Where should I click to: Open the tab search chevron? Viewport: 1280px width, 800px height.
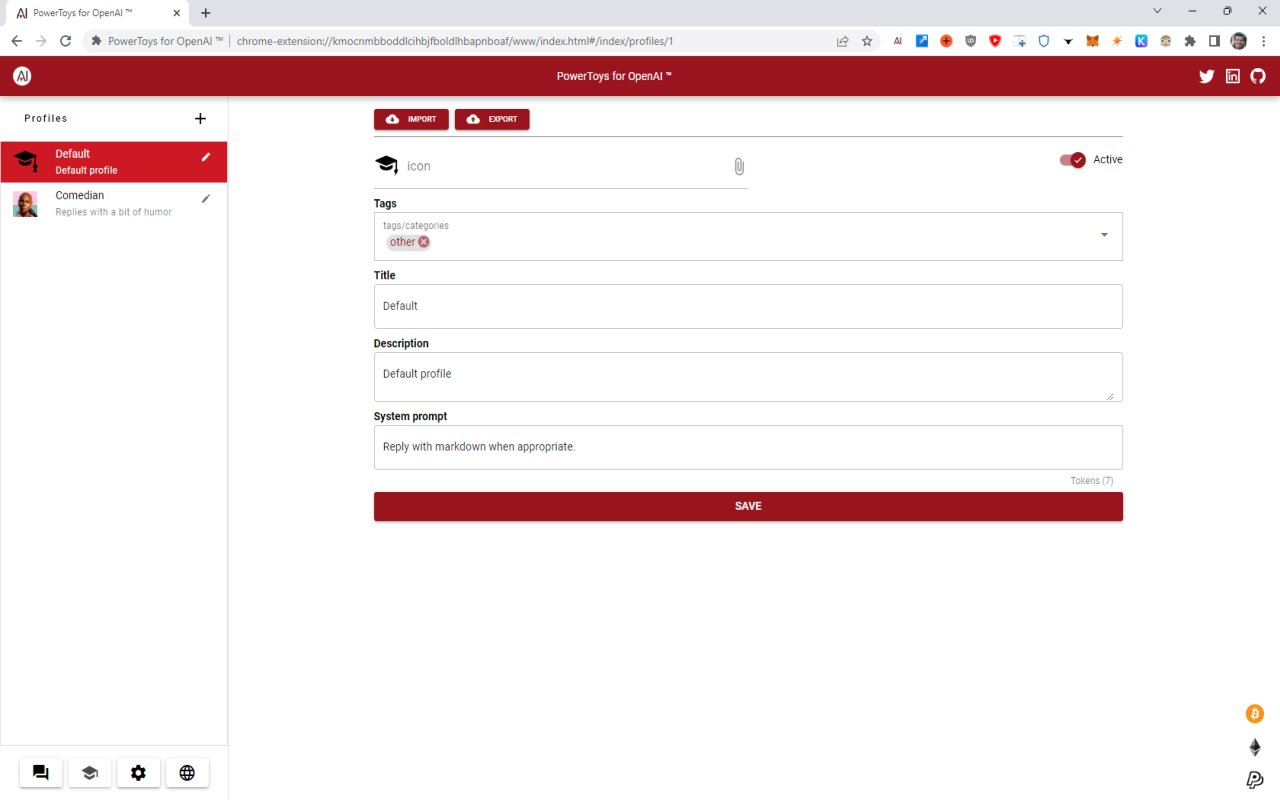coord(1158,11)
